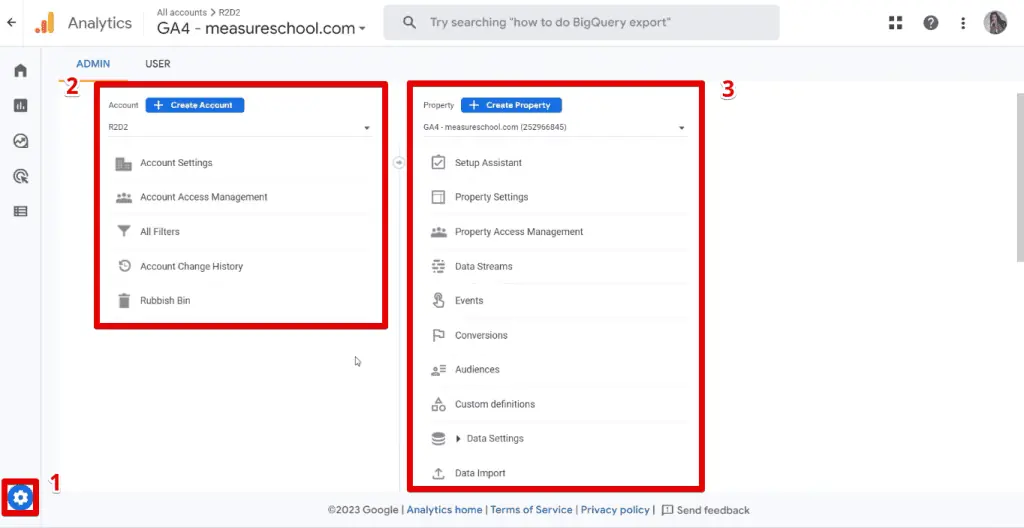Open the Explore sidebar icon
The image size is (1024, 528).
(x=20, y=141)
